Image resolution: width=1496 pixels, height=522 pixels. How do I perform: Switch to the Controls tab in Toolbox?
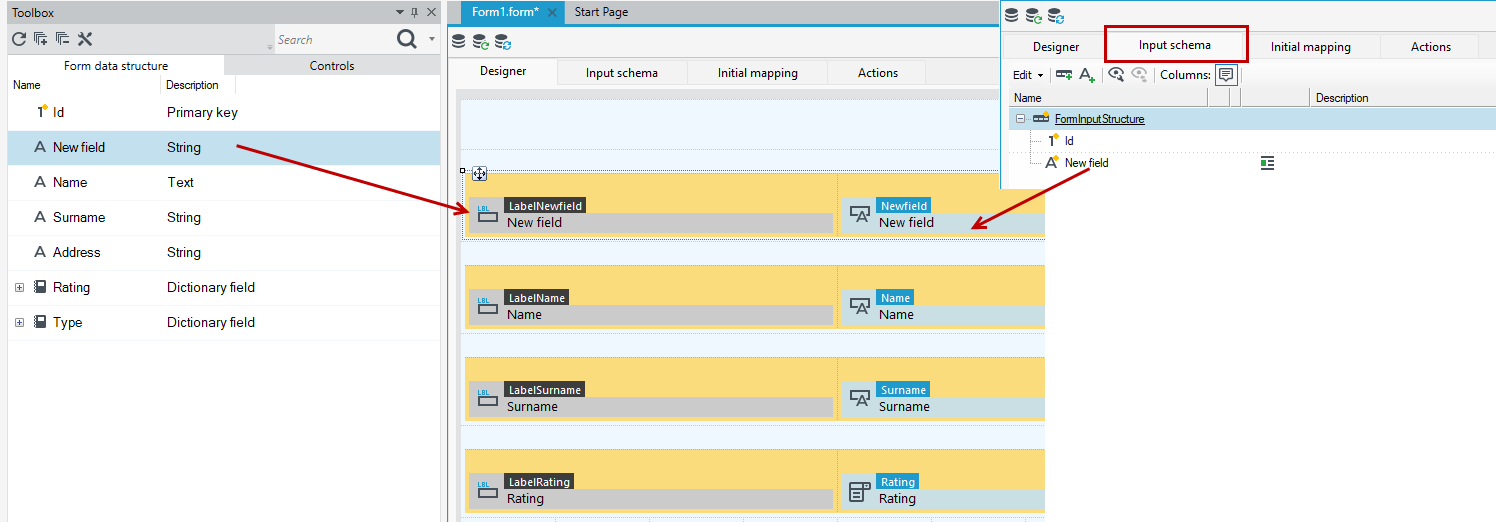[x=332, y=66]
